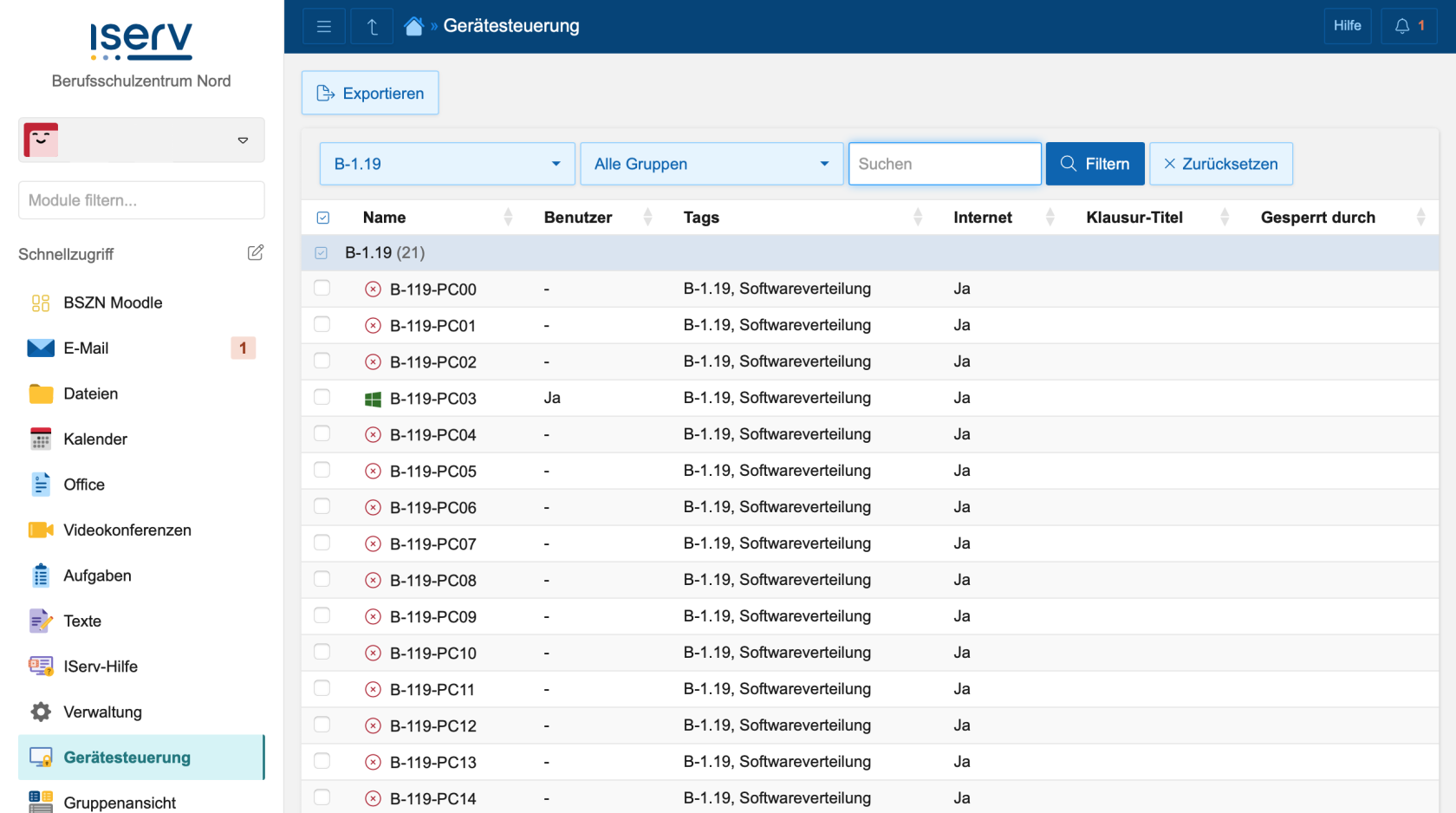The width and height of the screenshot is (1456, 813).
Task: Check the box for B-119-PC03
Action: coord(322,397)
